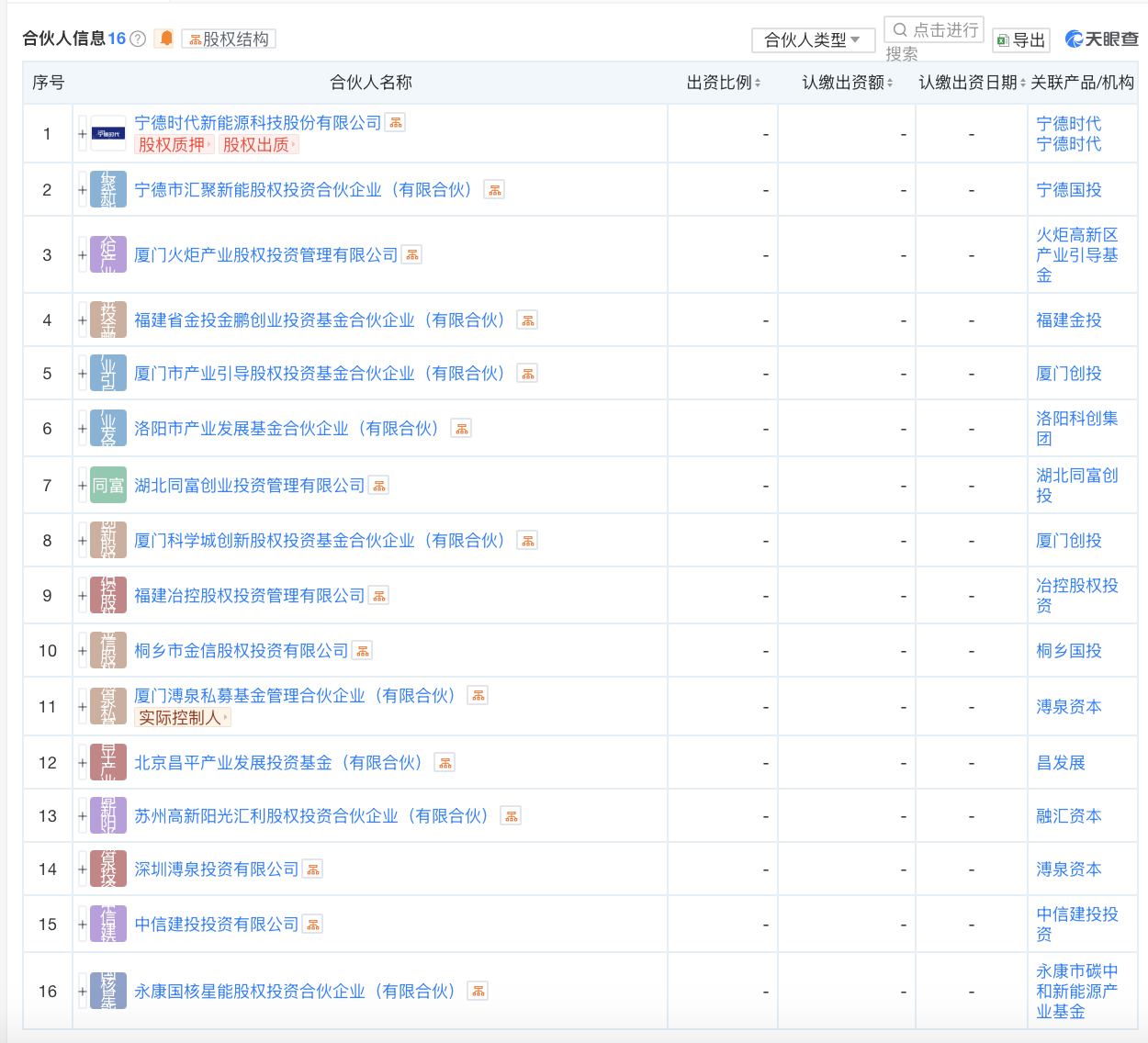This screenshot has height=1043, width=1148.
Task: Open 福建冶控股权投资管理有限公司 link
Action: click(x=250, y=596)
